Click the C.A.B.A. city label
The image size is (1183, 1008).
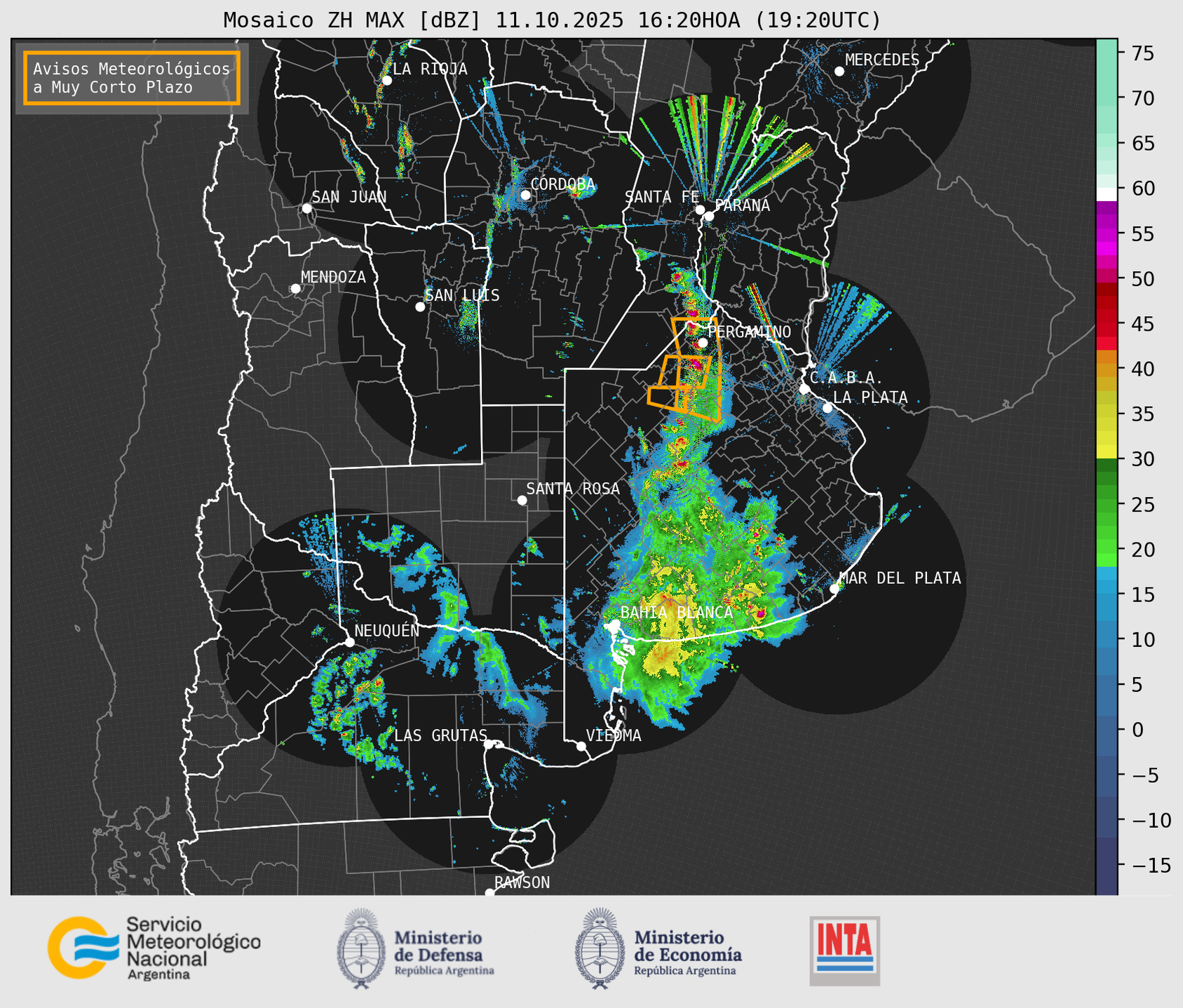(x=846, y=378)
